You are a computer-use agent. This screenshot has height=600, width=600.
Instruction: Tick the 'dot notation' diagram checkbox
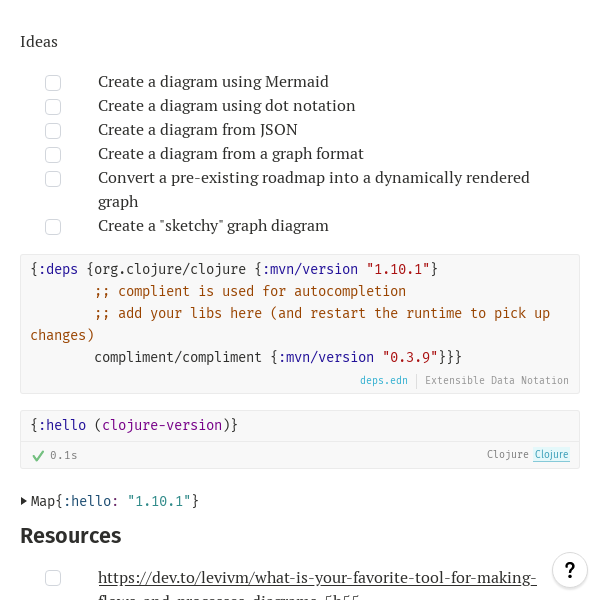[53, 107]
